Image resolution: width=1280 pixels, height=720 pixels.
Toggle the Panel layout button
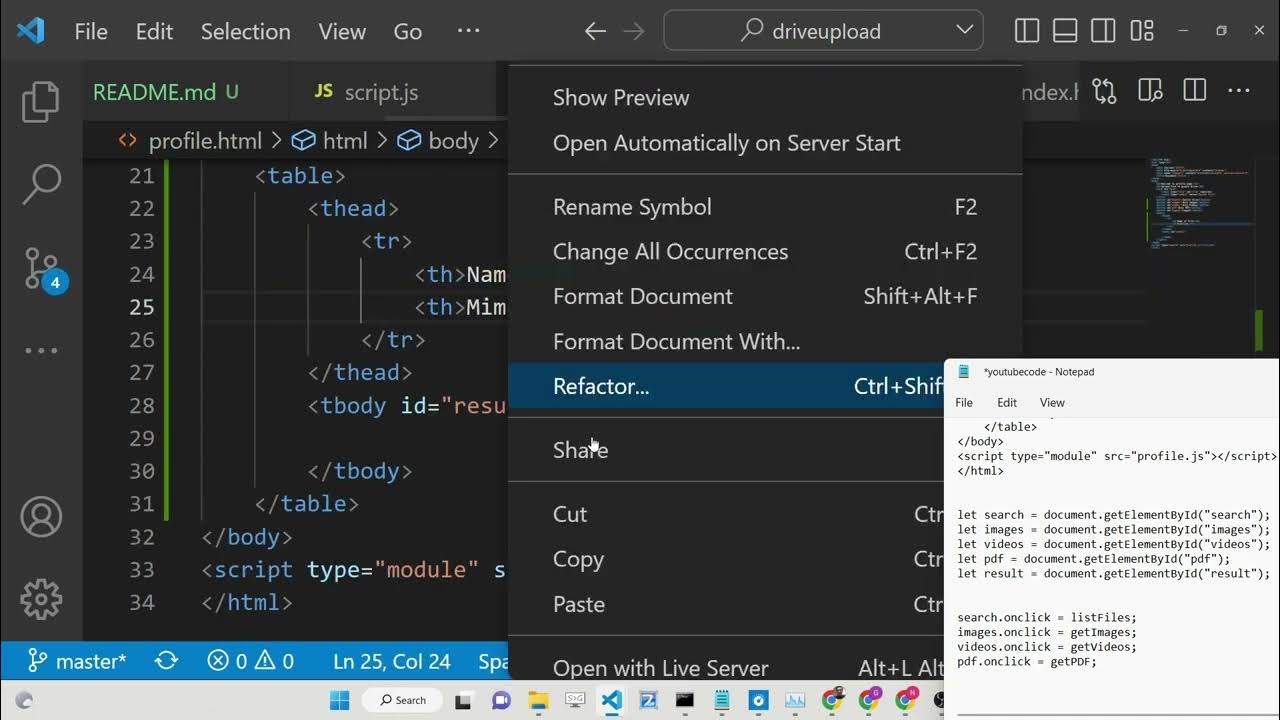point(1065,31)
